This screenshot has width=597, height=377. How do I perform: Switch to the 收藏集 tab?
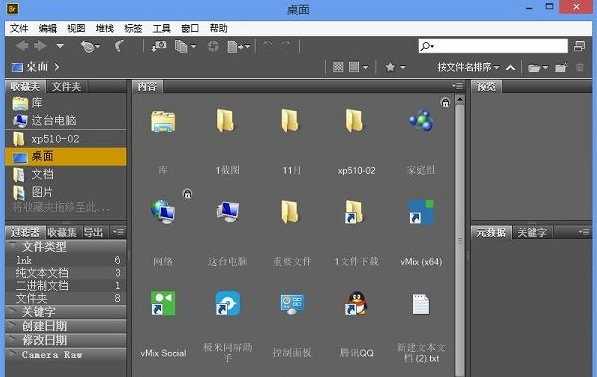[62, 232]
